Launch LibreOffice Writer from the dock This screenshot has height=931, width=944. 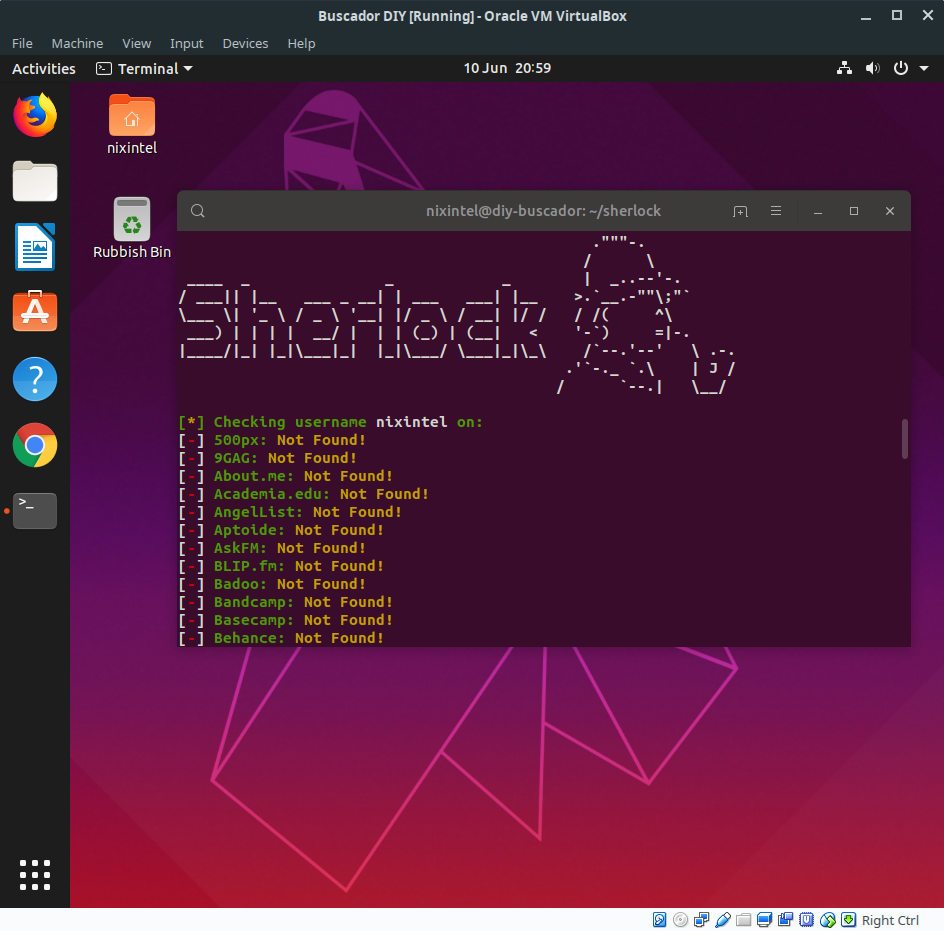(x=35, y=247)
